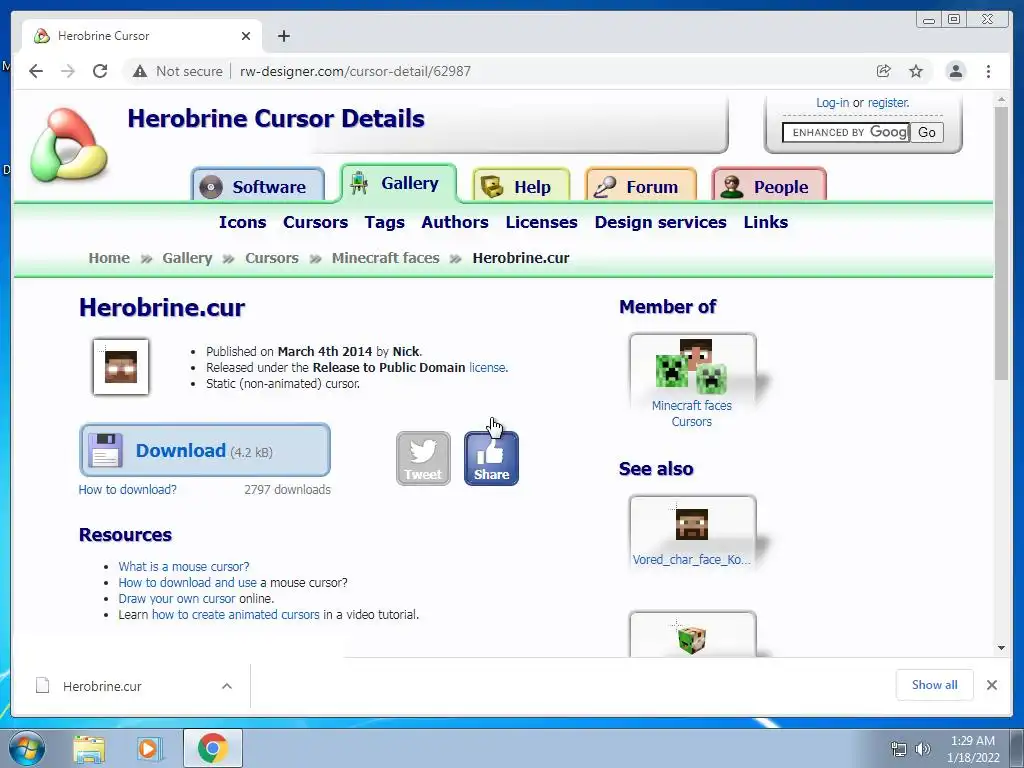The image size is (1024, 768).
Task: Click the page scrollbar up arrow
Action: point(1001,101)
